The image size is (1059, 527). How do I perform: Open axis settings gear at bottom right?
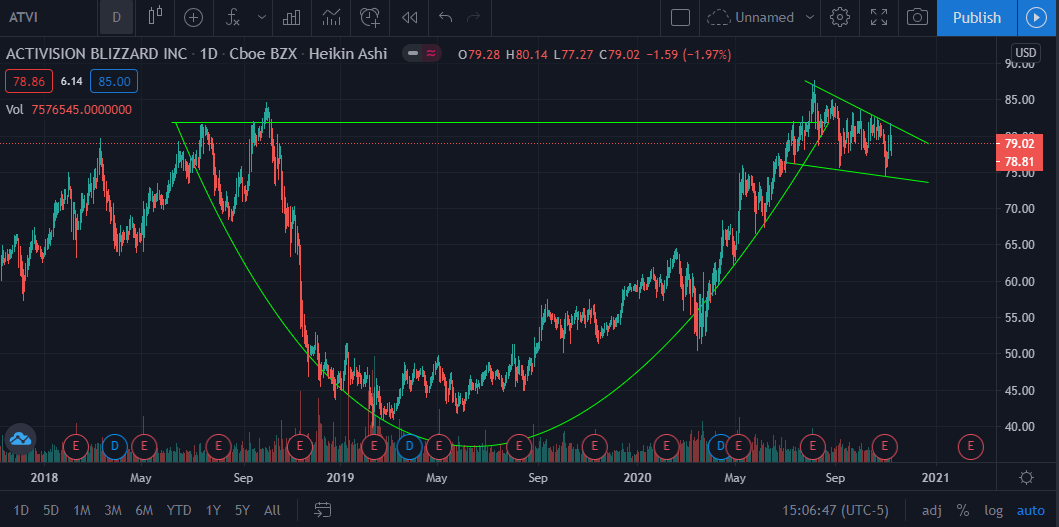1027,478
